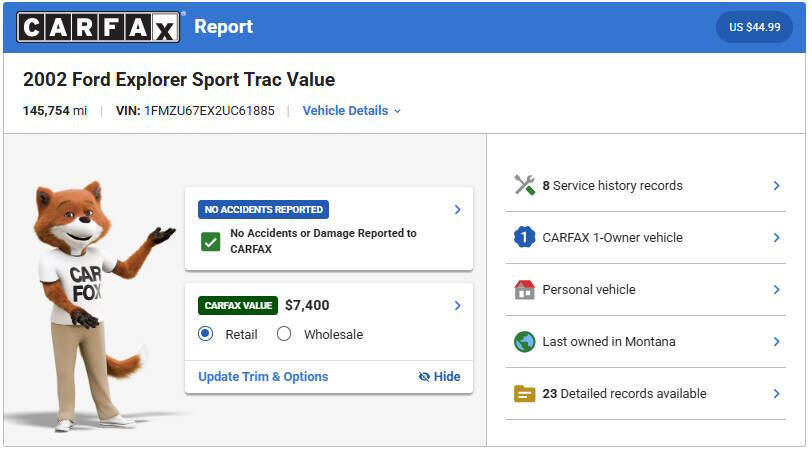Click the folder Detailed records icon
Viewport: 812px width, 451px height.
[x=524, y=393]
